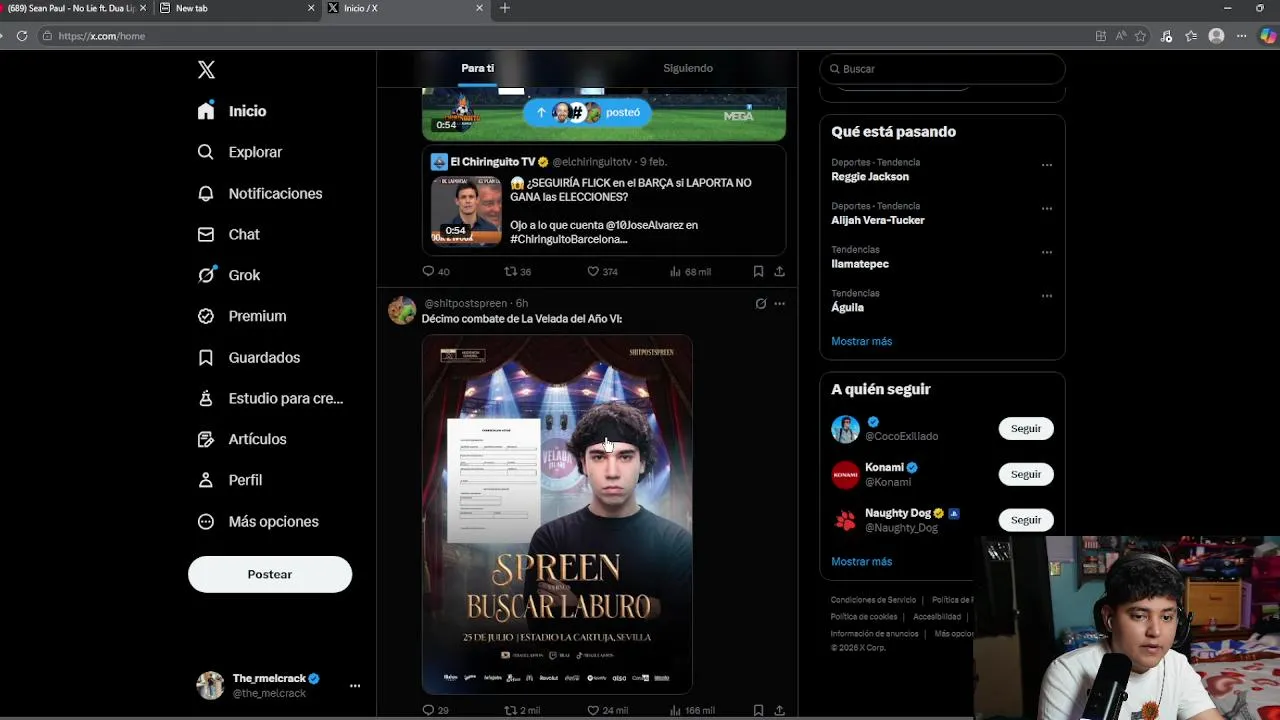
Task: Open account menu dots beside The_rmelcrack
Action: pyautogui.click(x=355, y=686)
